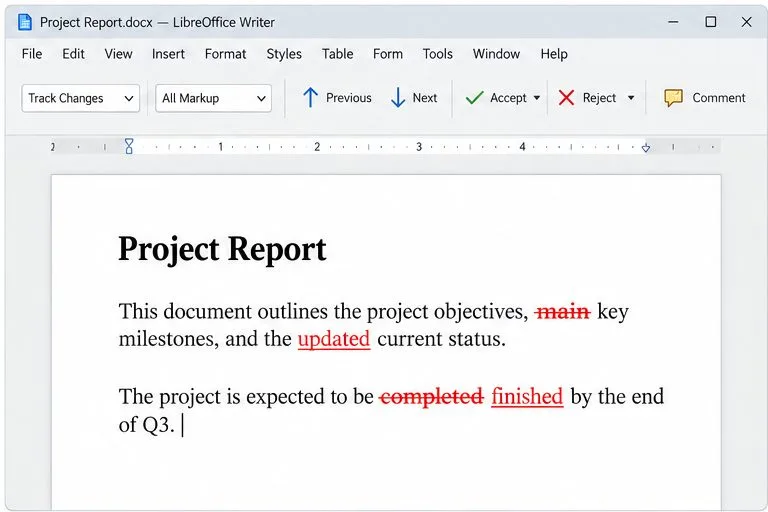Click the ruler number 3
The width and height of the screenshot is (768, 512).
pos(419,146)
